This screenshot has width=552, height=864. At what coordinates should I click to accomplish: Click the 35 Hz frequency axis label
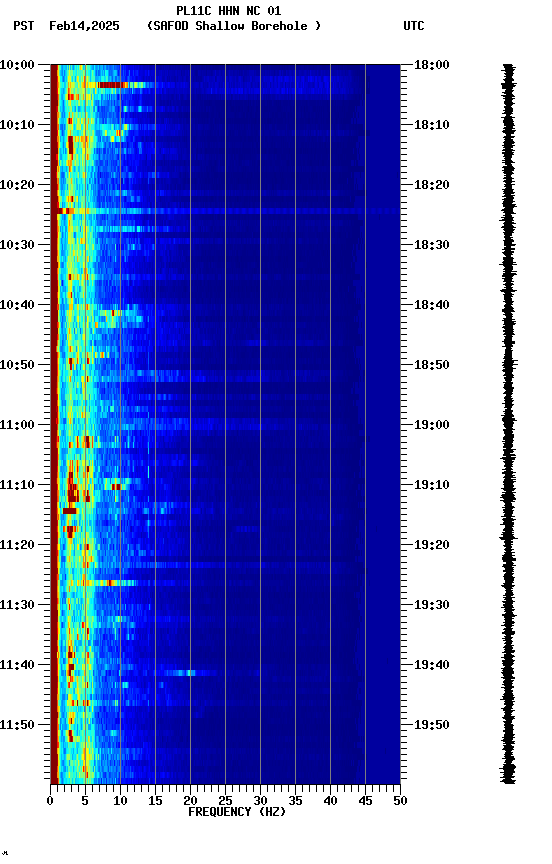[295, 802]
